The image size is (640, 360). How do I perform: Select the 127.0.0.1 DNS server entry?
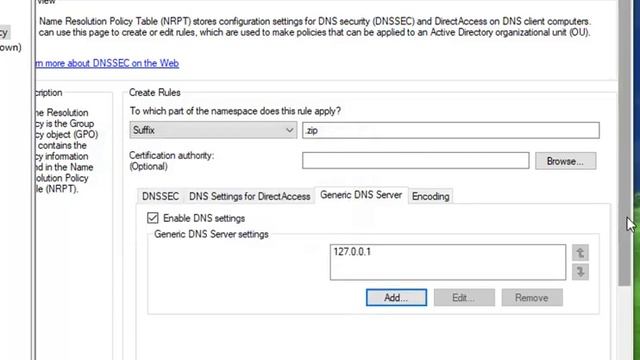352,252
